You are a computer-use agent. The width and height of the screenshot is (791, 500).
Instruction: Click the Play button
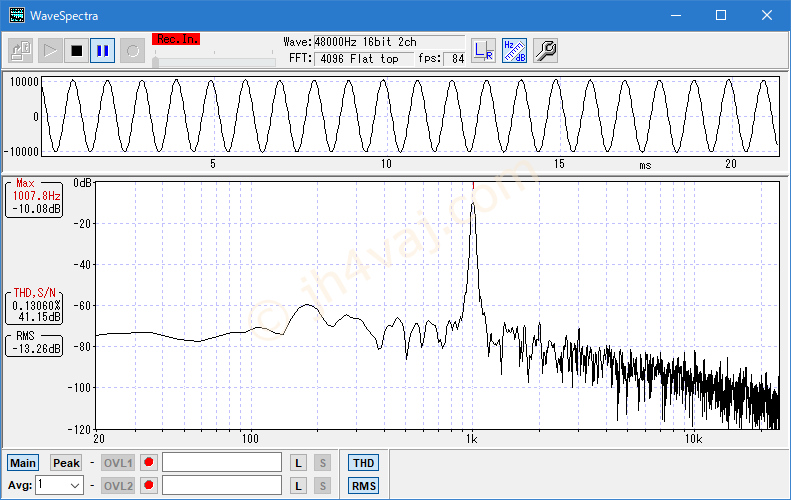[50, 50]
